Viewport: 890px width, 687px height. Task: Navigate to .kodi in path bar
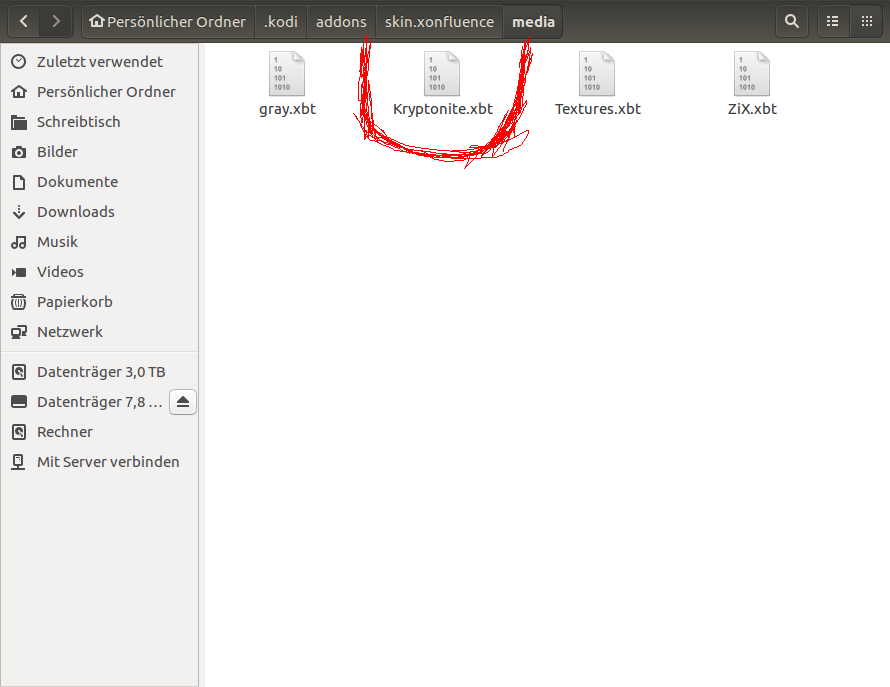pyautogui.click(x=281, y=22)
